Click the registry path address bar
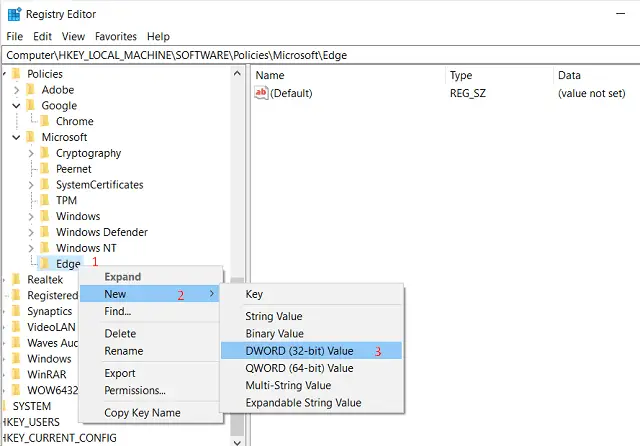Screen dimensions: 640x446 click(321, 55)
